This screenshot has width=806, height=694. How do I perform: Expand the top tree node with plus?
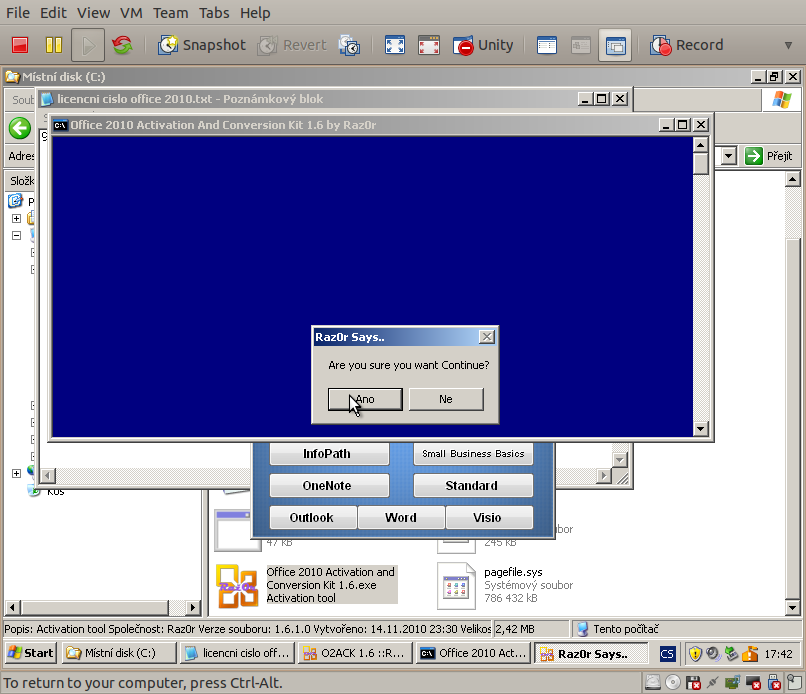click(x=16, y=218)
